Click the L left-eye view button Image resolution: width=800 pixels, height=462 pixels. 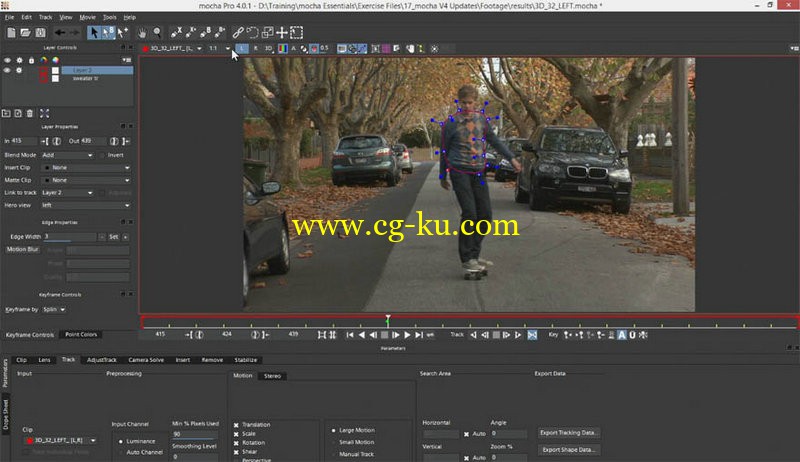click(242, 48)
